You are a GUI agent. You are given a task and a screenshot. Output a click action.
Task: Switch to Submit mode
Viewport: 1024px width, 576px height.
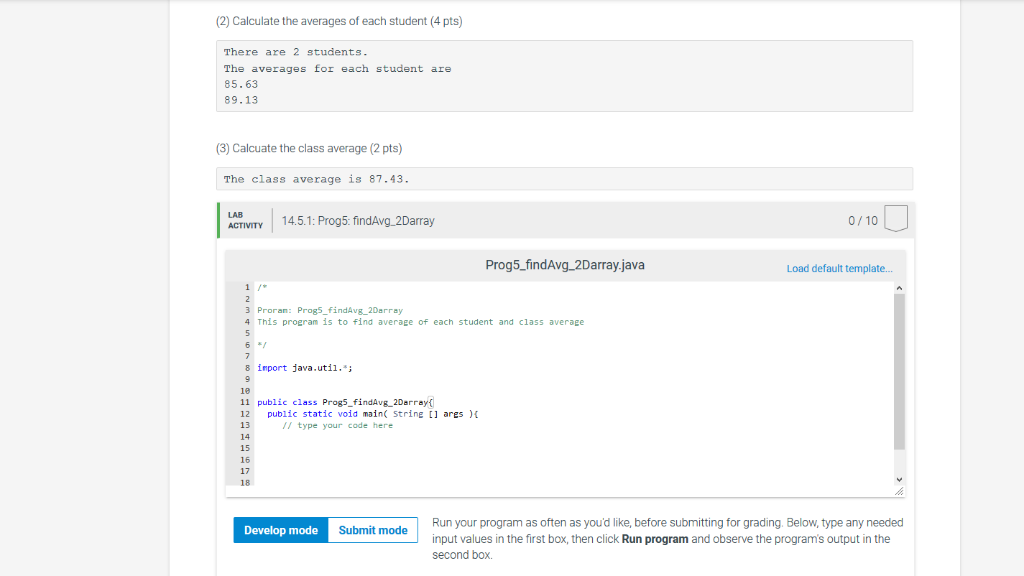click(373, 530)
